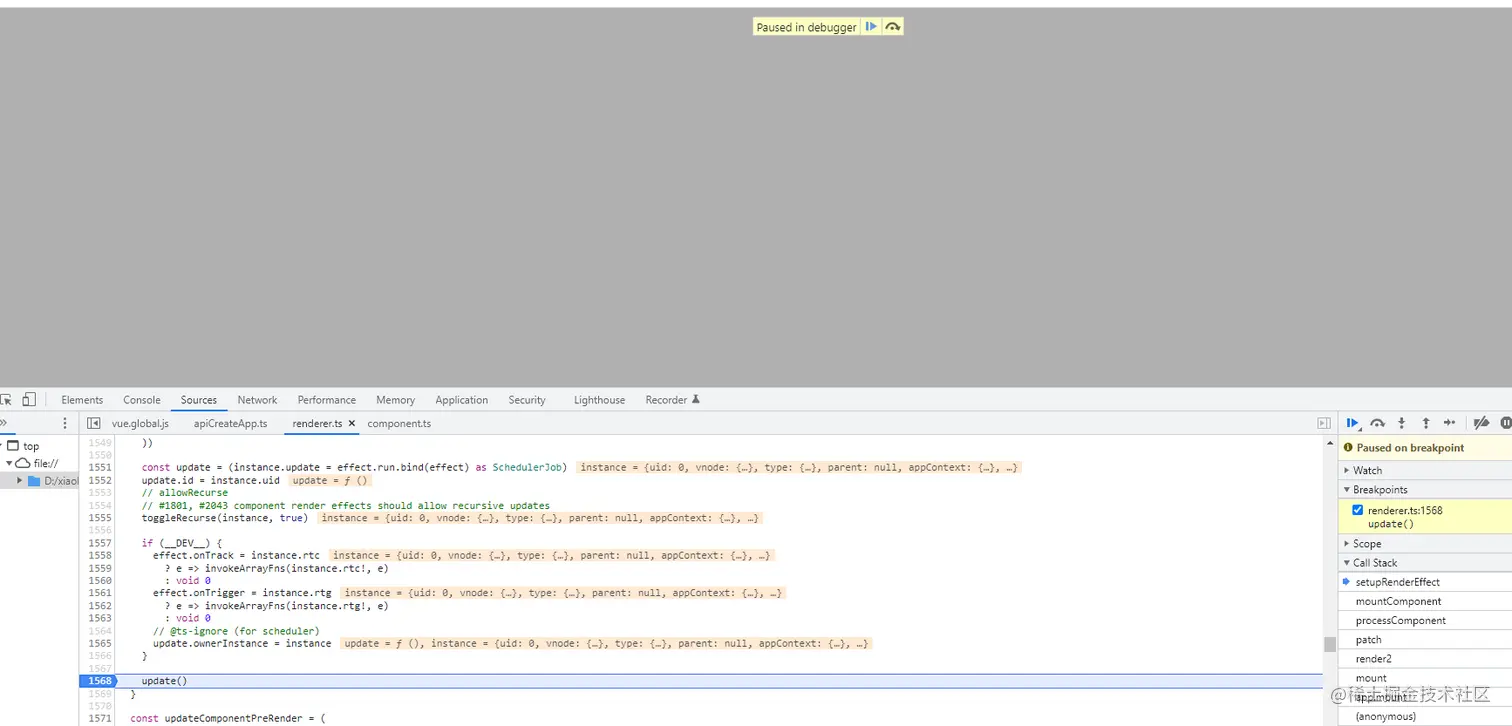
Task: Step into next function call
Action: point(1402,423)
